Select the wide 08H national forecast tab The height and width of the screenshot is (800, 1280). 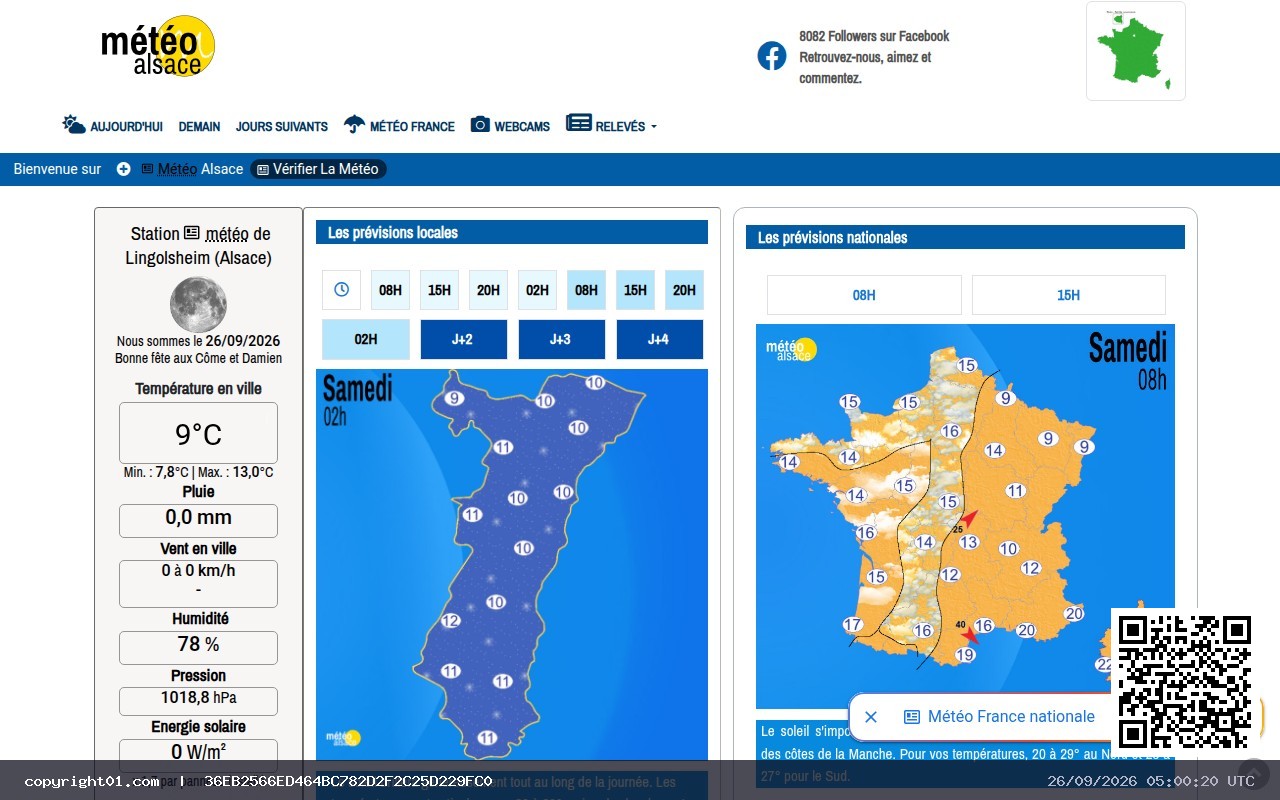(864, 295)
